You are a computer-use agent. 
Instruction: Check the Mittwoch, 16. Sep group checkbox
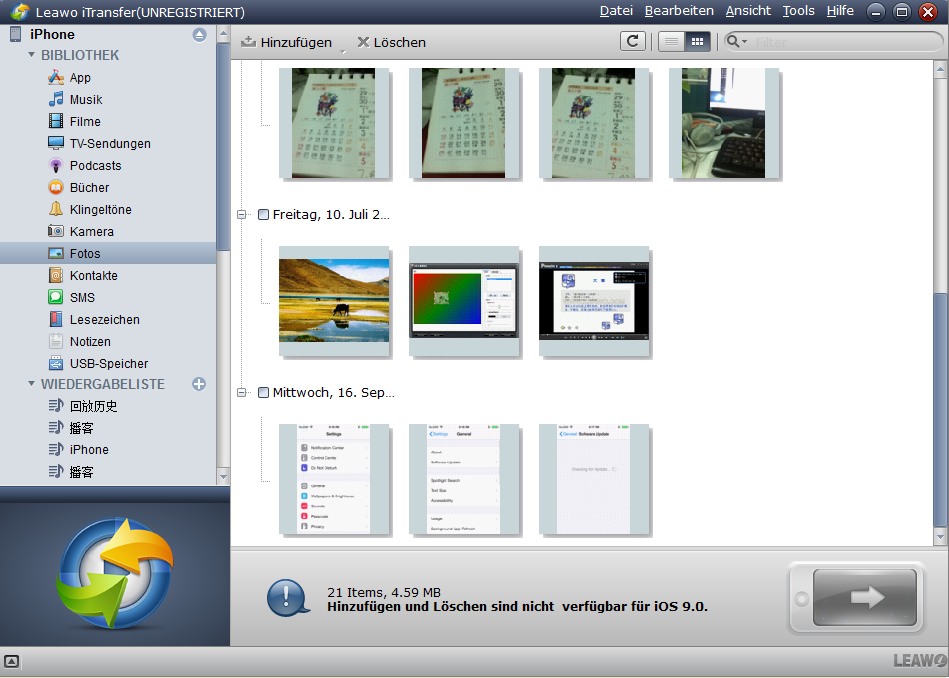click(x=263, y=393)
